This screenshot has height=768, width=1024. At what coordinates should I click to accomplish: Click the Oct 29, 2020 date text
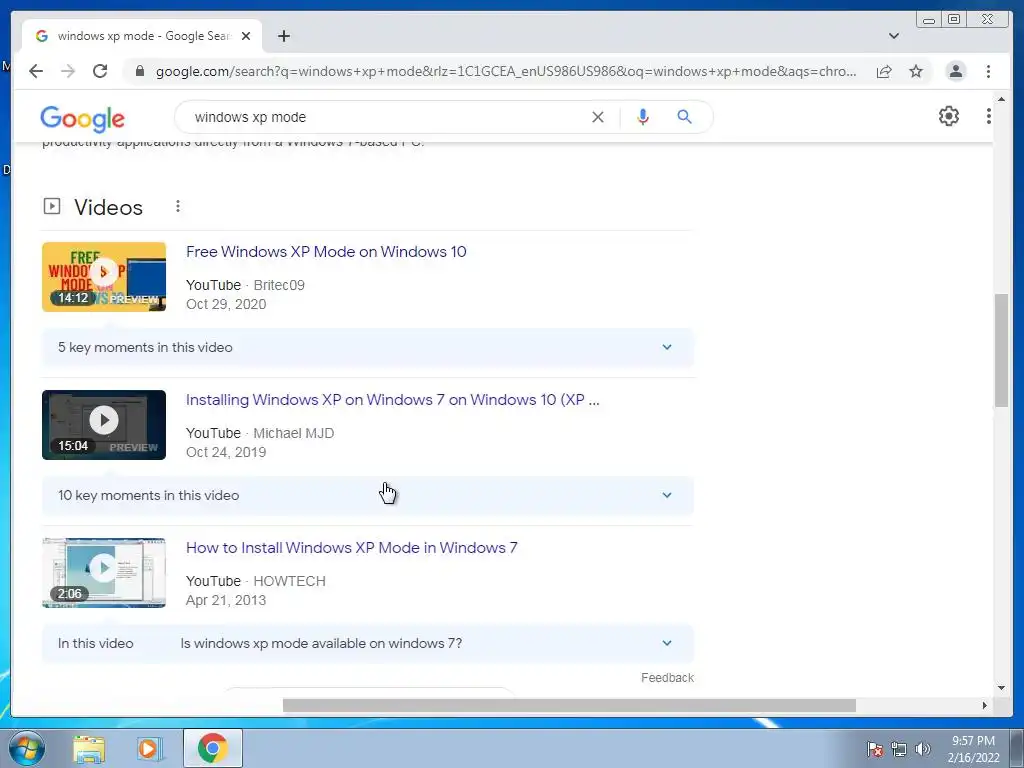tap(226, 304)
